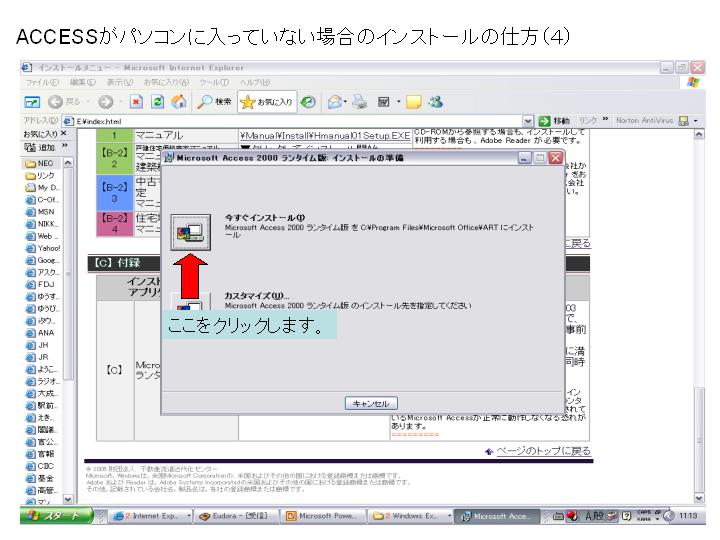Click the page scrollbar down arrow

tap(699, 498)
